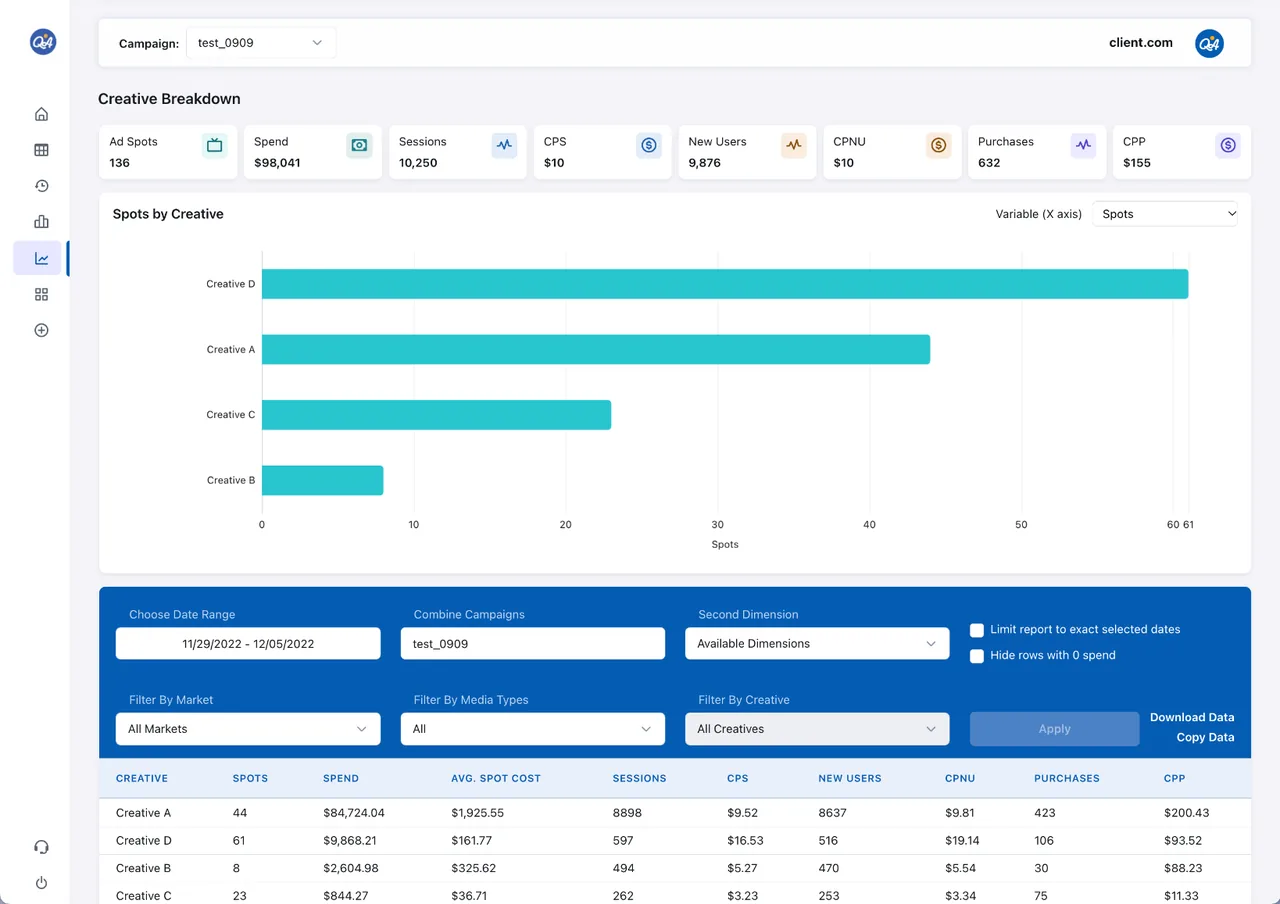
Task: Click the Creative Breakdown heading
Action: click(169, 99)
